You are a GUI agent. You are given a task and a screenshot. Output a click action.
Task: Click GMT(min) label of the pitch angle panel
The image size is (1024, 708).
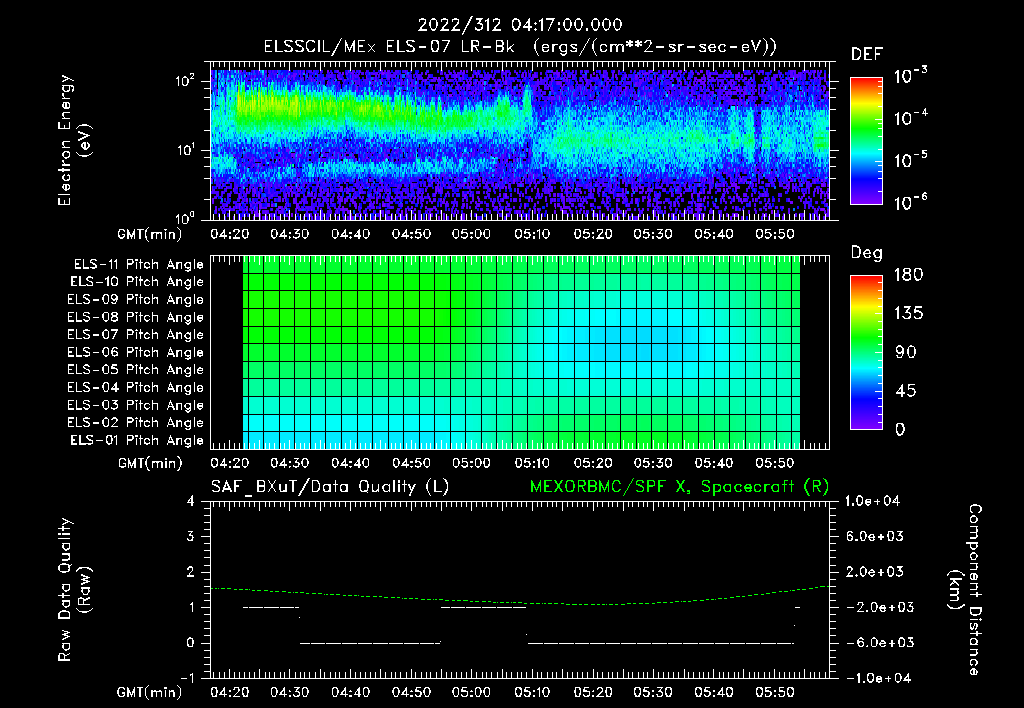coord(150,463)
